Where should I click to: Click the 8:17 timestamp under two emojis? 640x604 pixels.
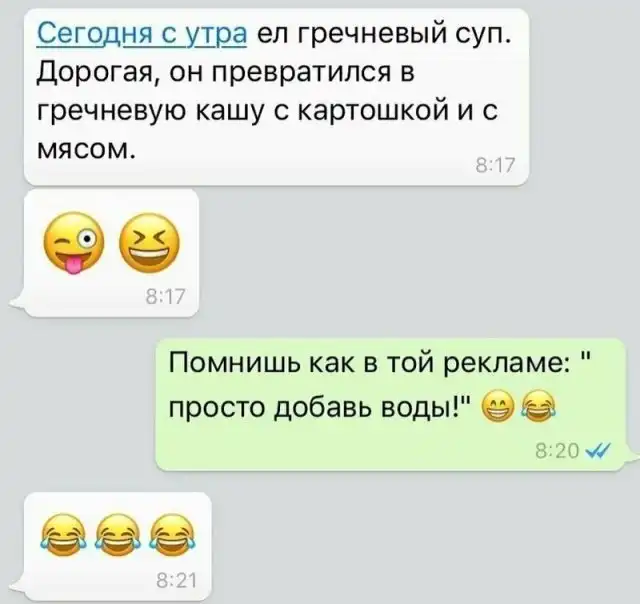click(165, 297)
